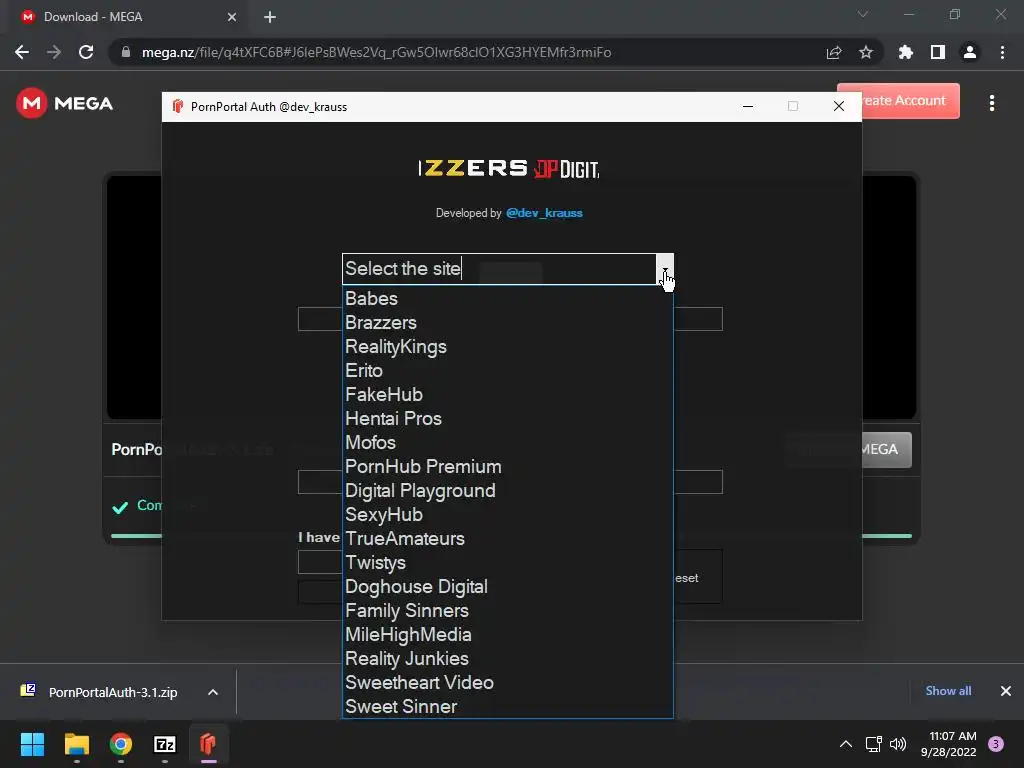Show hidden system tray icons
The image size is (1024, 768).
click(x=846, y=744)
